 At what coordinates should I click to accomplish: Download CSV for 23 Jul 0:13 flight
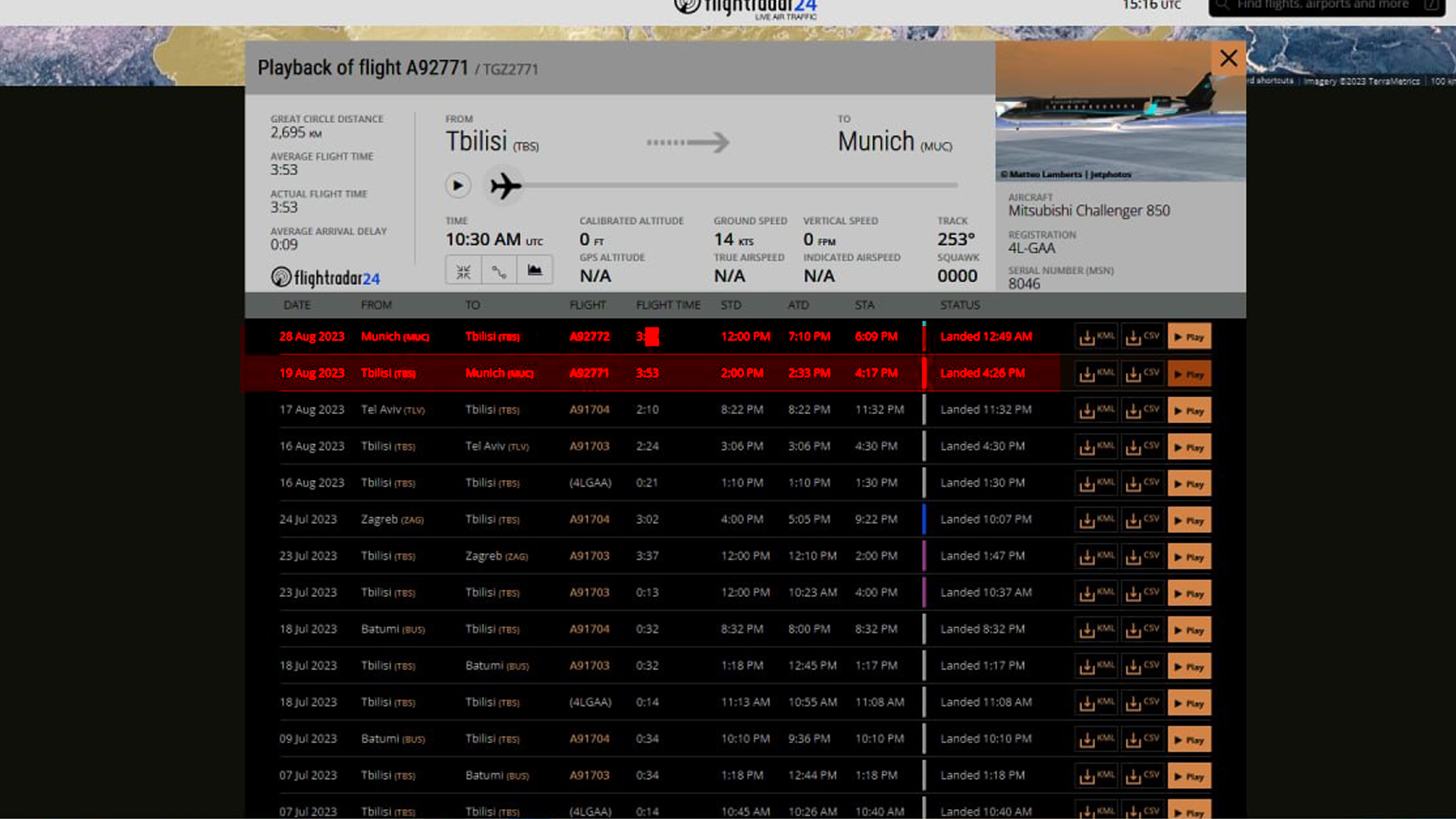[x=1142, y=593]
